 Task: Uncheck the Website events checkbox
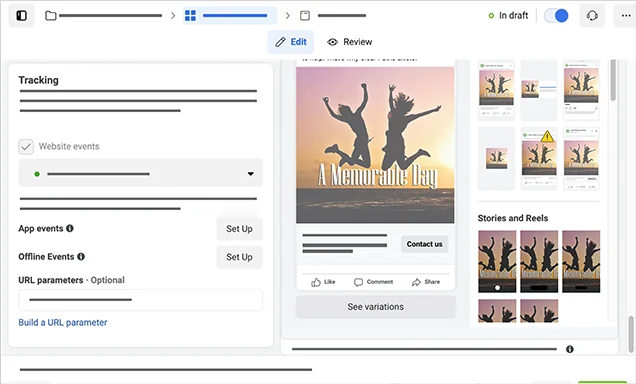pyautogui.click(x=26, y=146)
